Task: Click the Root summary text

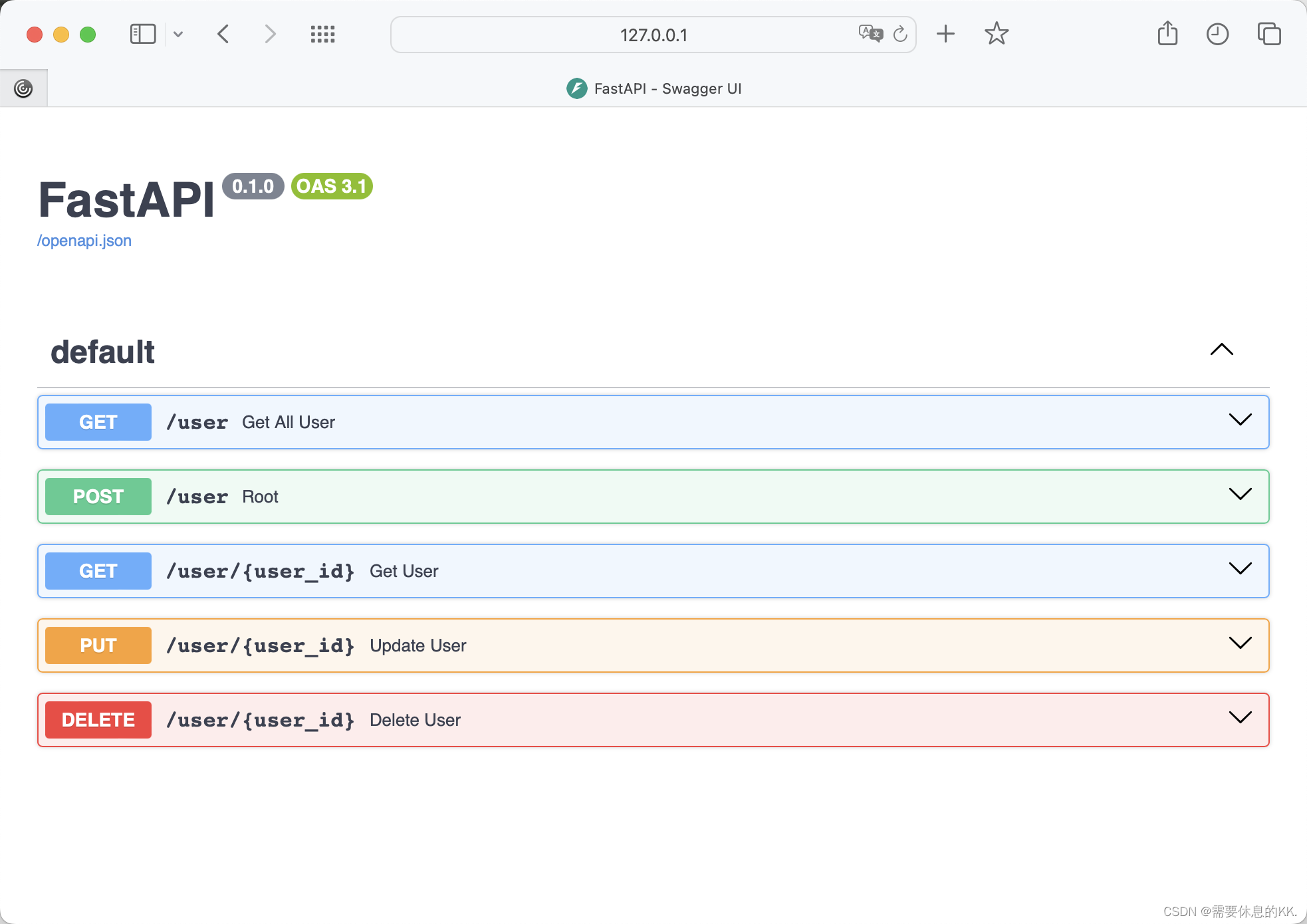Action: point(260,497)
